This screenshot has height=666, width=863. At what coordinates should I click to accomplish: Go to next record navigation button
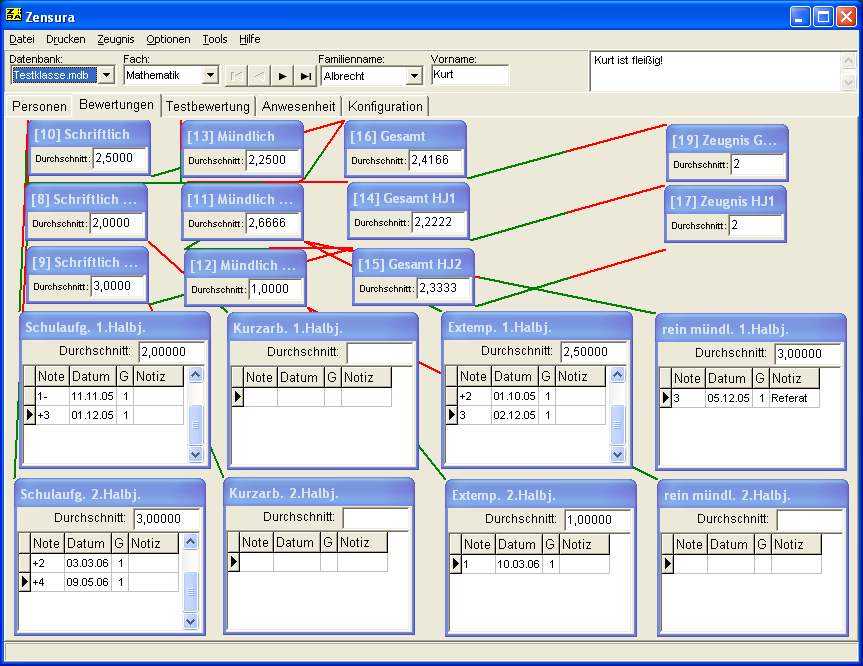pos(282,75)
